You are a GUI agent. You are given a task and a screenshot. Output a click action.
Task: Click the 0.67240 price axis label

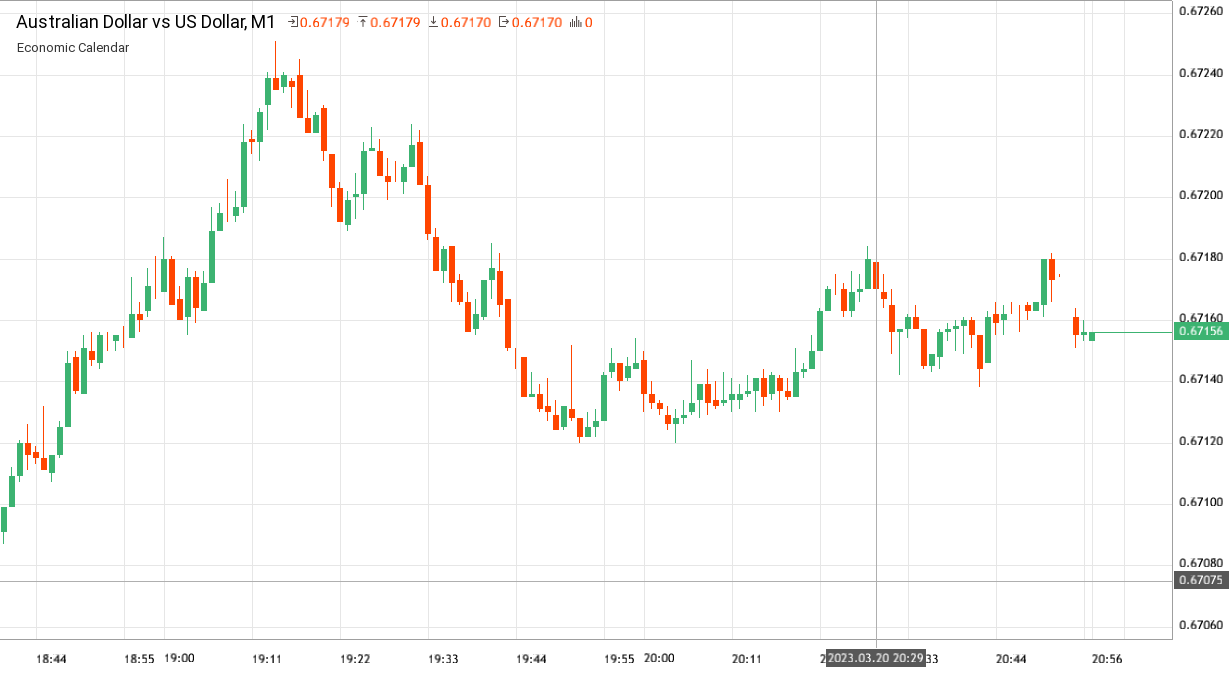click(1201, 73)
